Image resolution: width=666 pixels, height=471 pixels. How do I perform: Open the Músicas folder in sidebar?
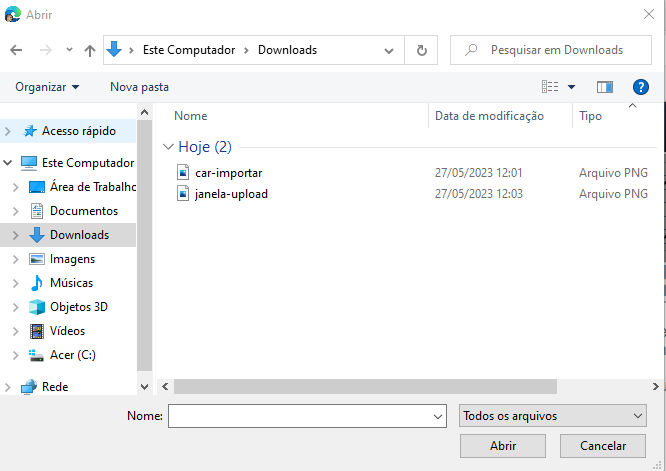pyautogui.click(x=70, y=283)
